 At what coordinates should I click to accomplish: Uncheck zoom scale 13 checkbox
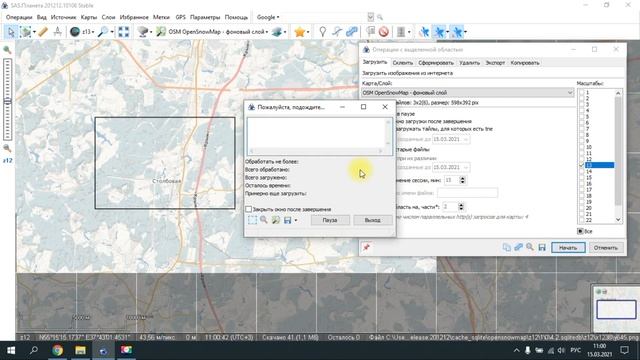click(582, 165)
